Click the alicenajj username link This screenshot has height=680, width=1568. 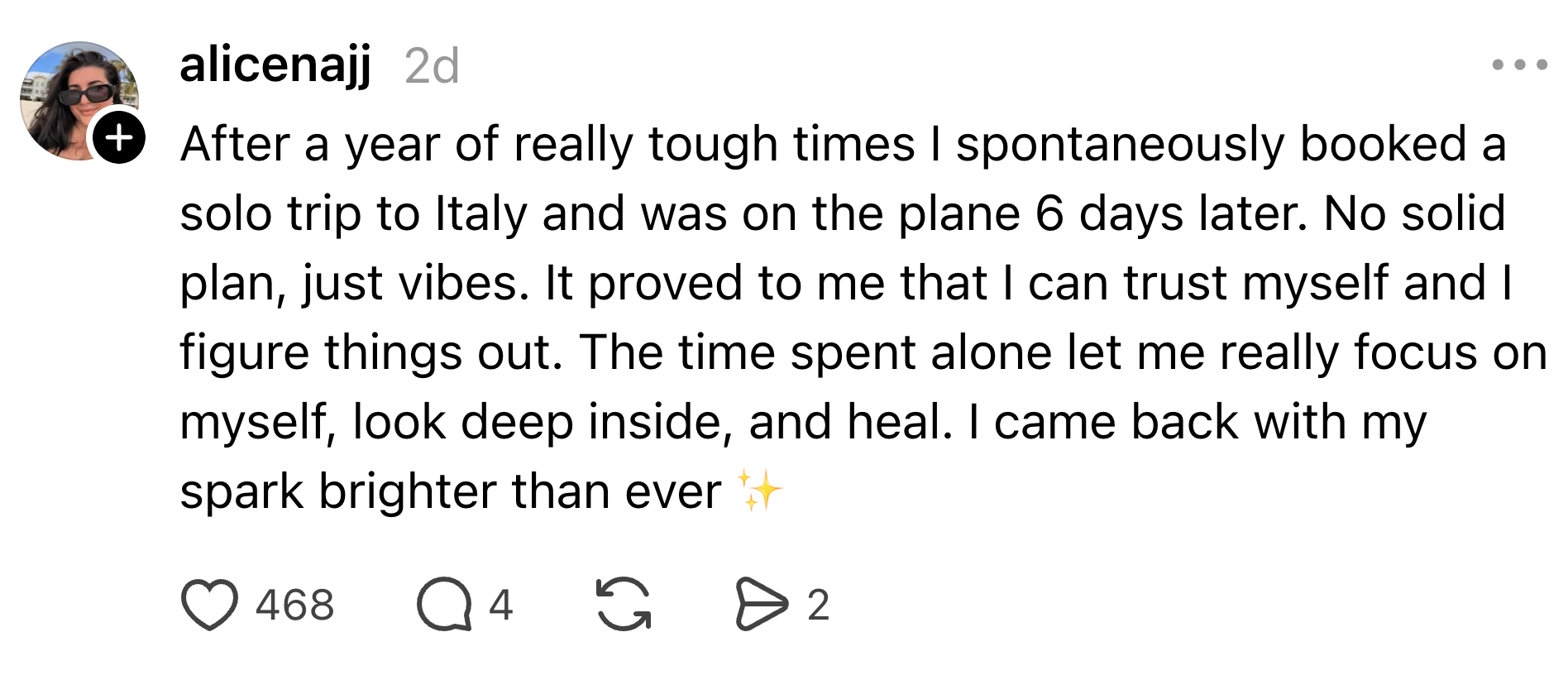click(x=275, y=65)
